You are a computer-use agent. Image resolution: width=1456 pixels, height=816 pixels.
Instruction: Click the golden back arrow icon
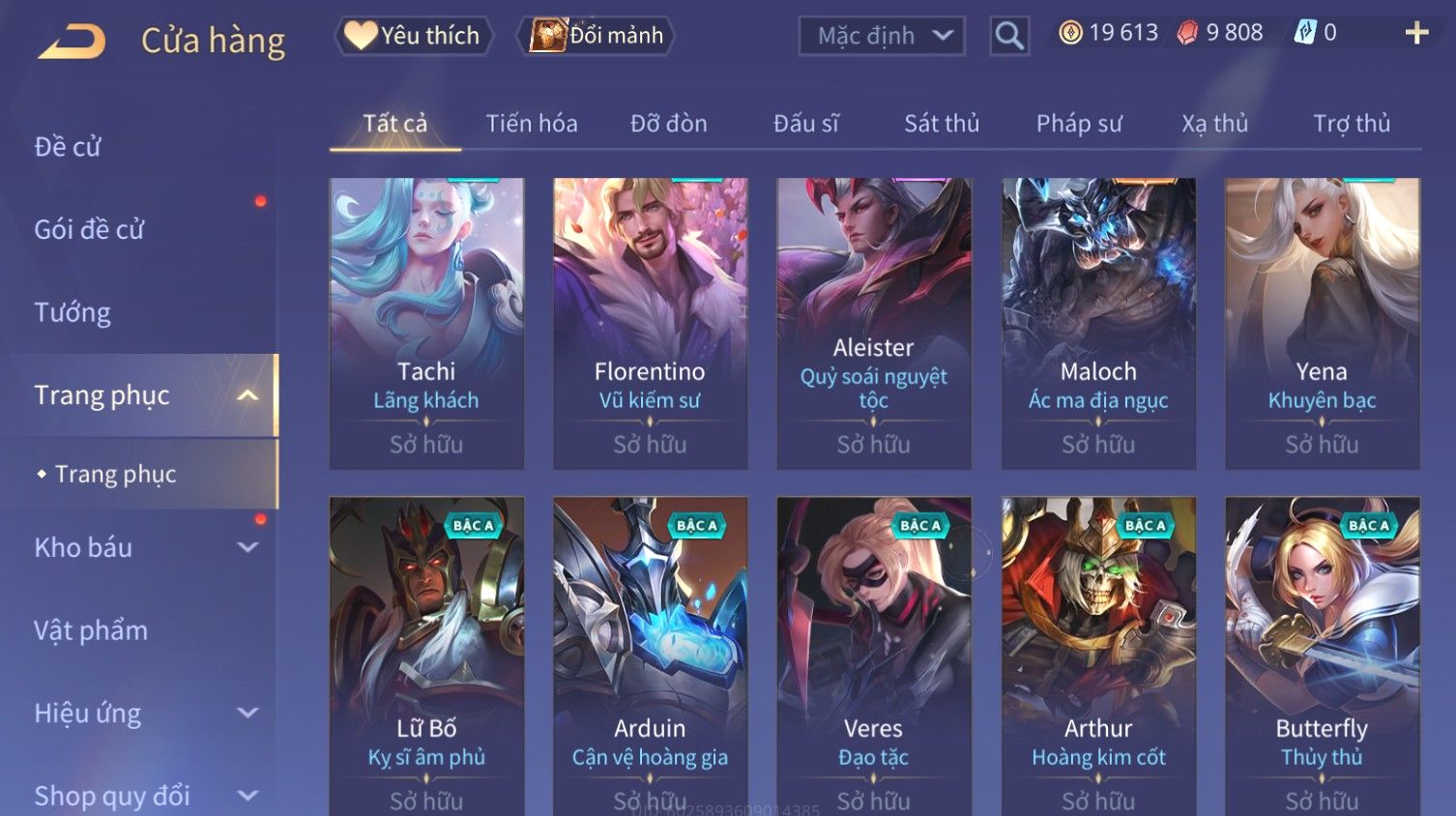pos(73,42)
